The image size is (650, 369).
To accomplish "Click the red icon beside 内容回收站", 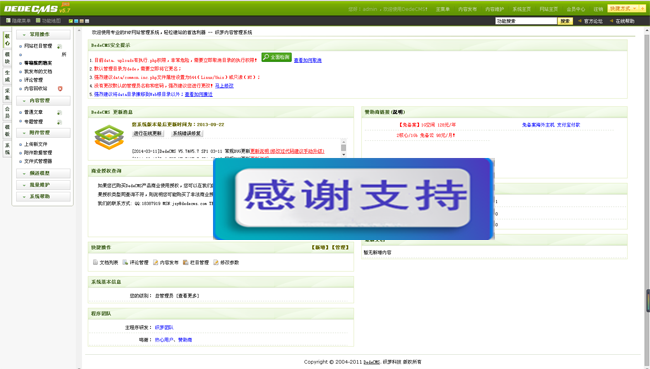I will tap(60, 89).
